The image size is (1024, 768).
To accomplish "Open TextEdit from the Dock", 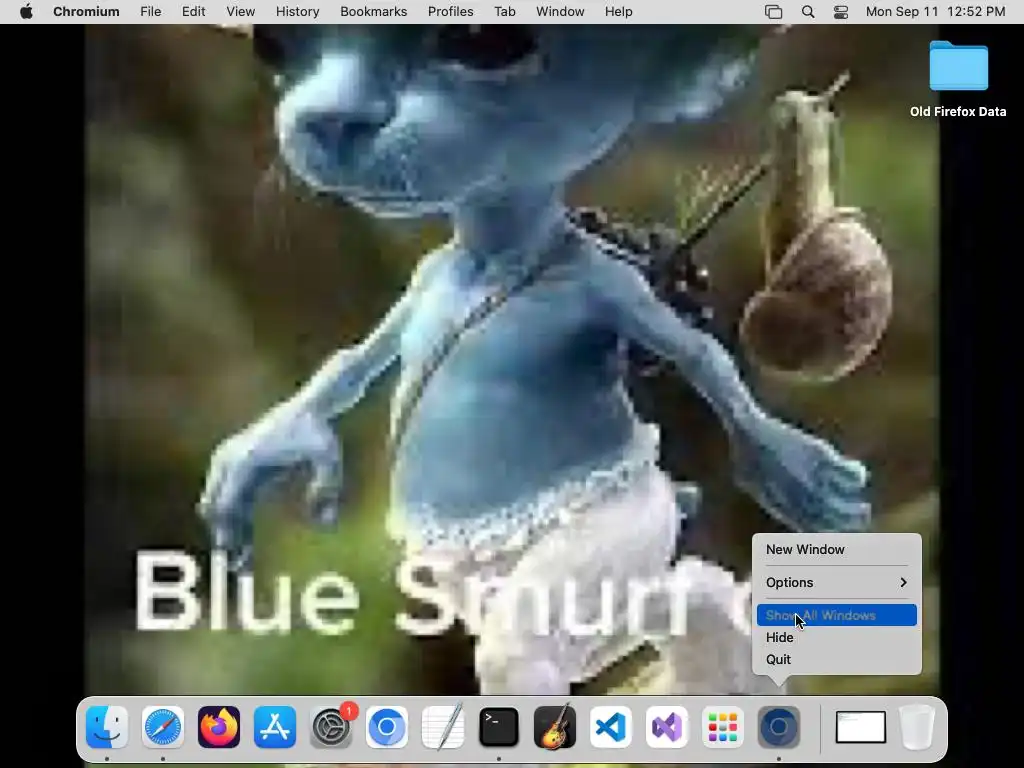I will tap(443, 727).
